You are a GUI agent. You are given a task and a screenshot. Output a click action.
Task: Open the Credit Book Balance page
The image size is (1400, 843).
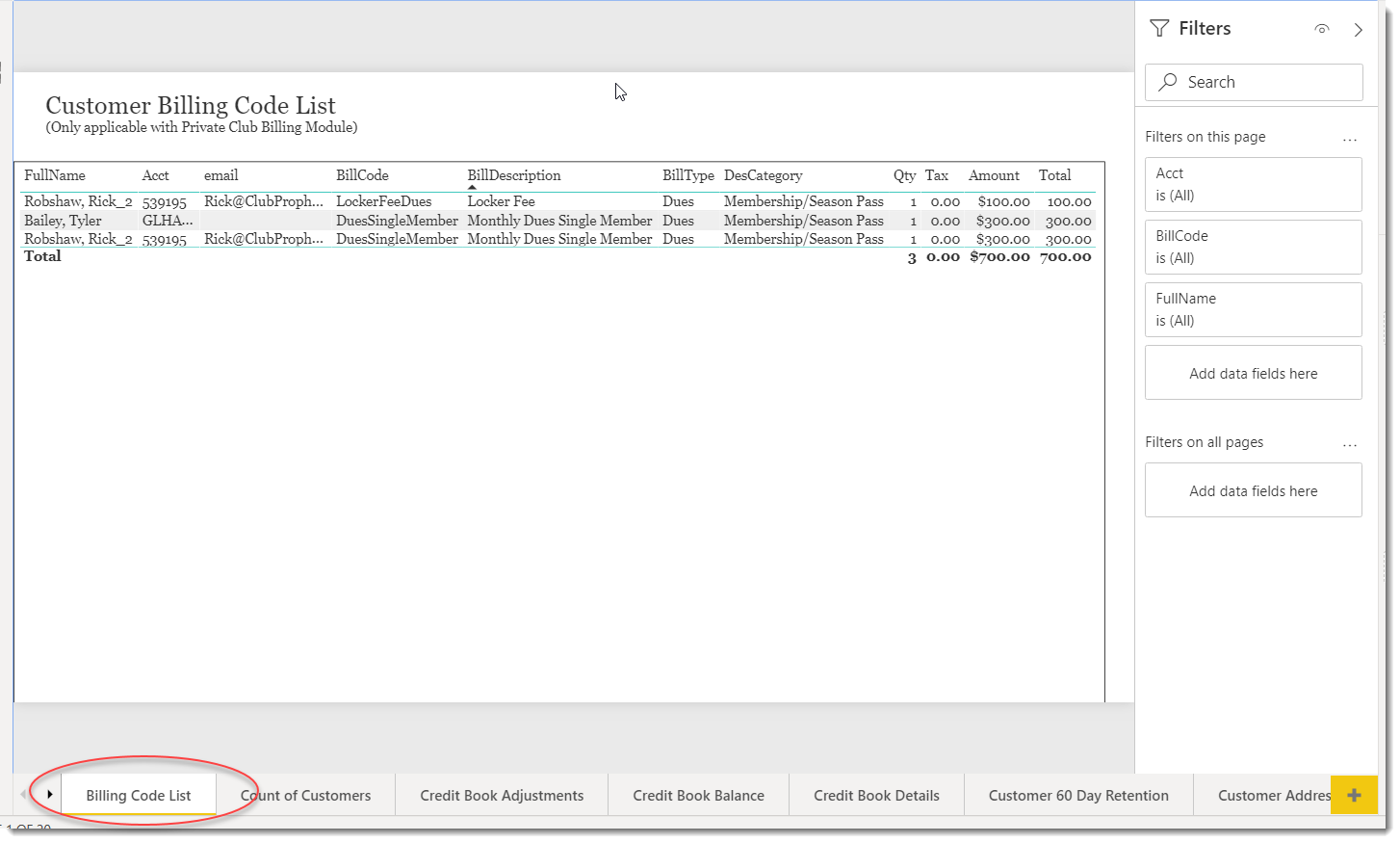coord(698,795)
